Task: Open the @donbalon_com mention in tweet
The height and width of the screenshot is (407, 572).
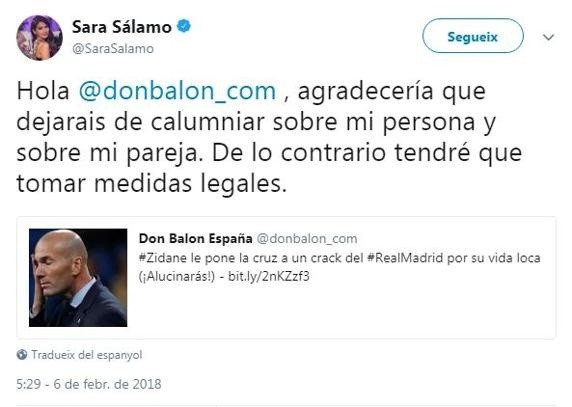Action: click(x=177, y=91)
